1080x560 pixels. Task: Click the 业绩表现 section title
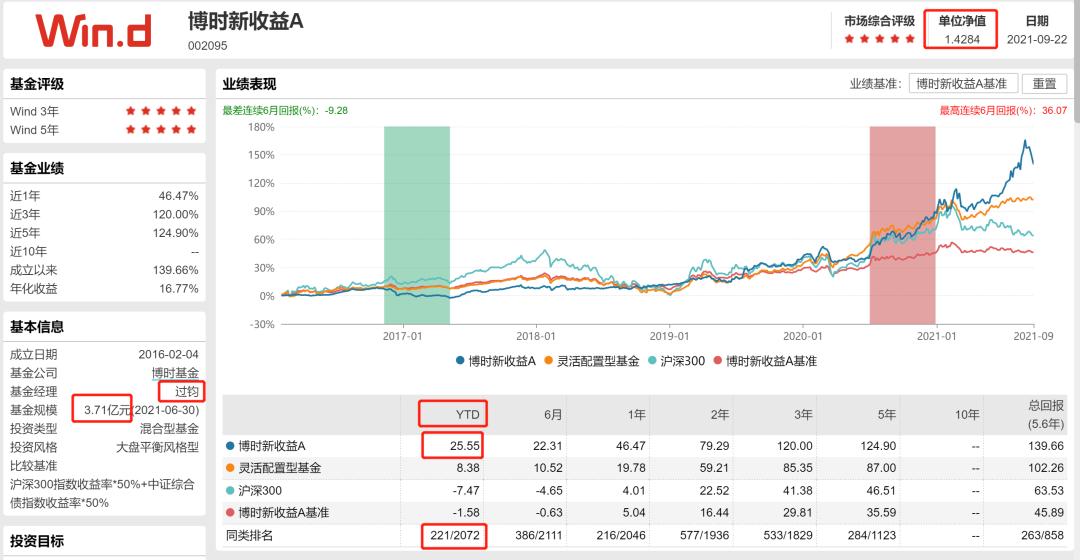(249, 84)
